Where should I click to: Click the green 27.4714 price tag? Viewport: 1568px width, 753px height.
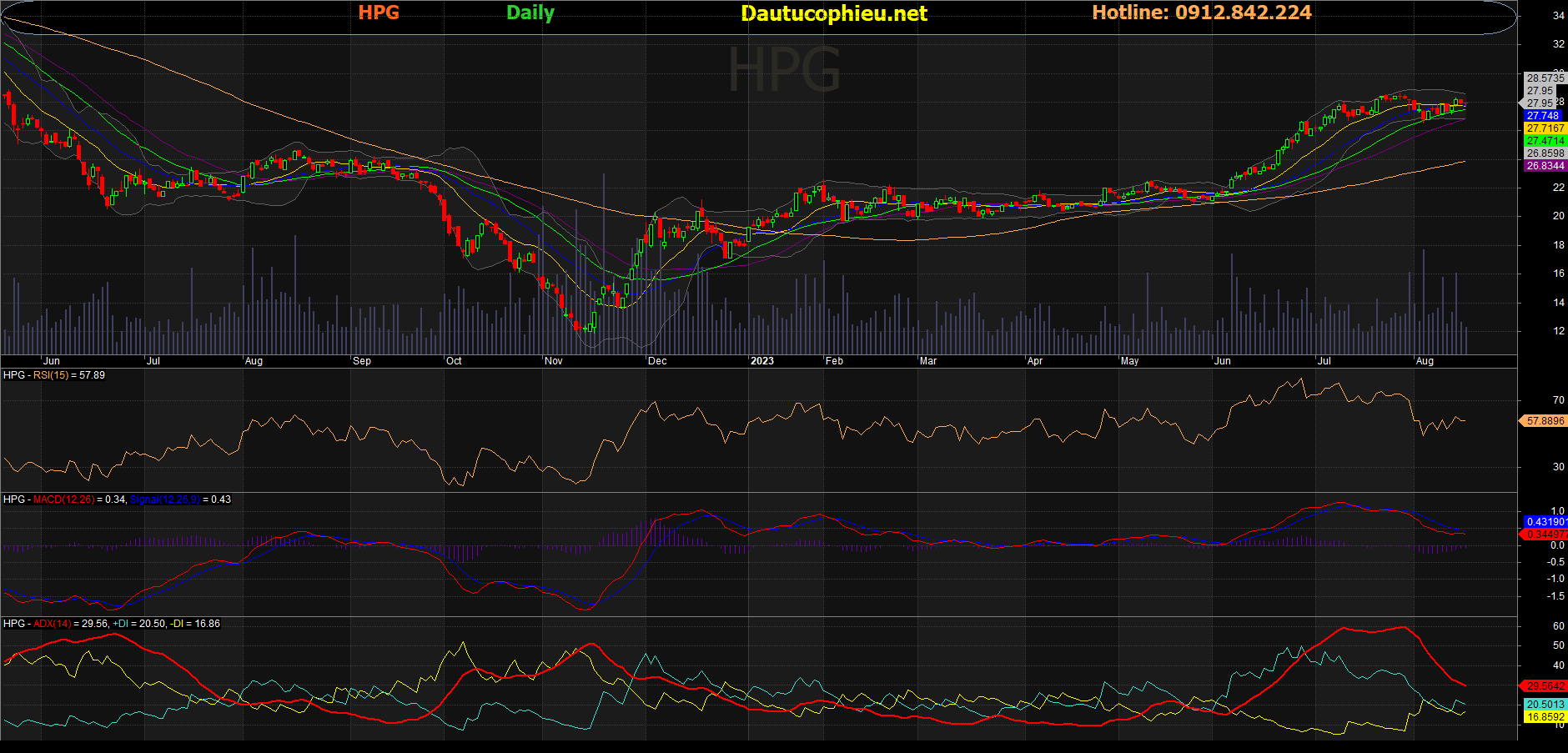[x=1545, y=141]
